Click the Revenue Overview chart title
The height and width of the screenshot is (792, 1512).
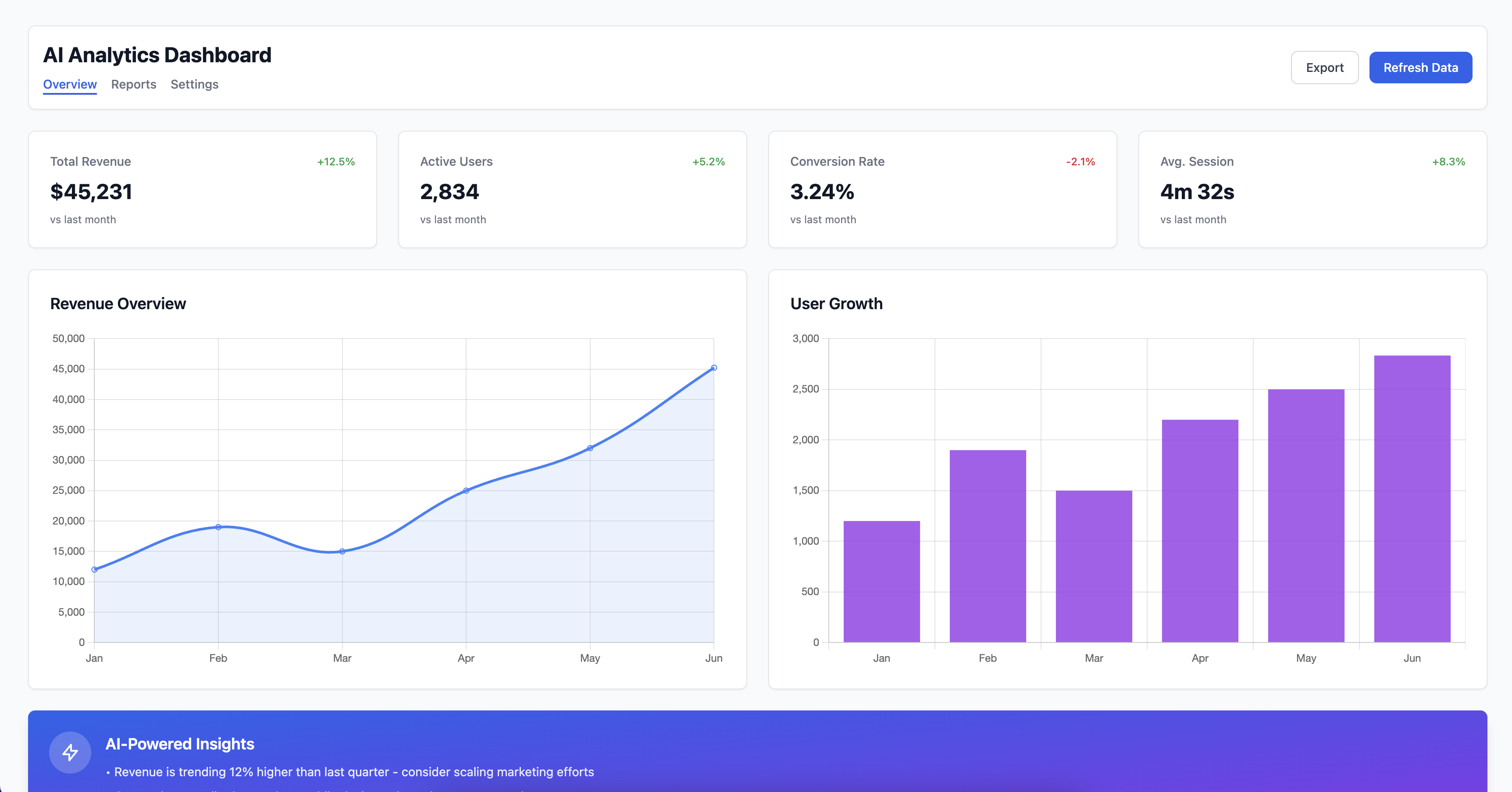click(118, 303)
